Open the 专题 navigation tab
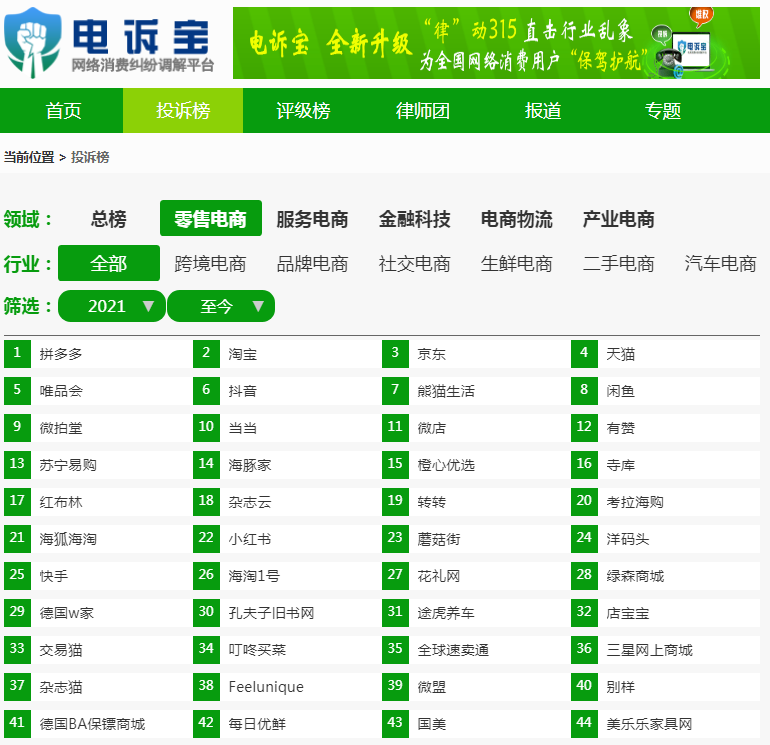The width and height of the screenshot is (770, 745). click(663, 110)
